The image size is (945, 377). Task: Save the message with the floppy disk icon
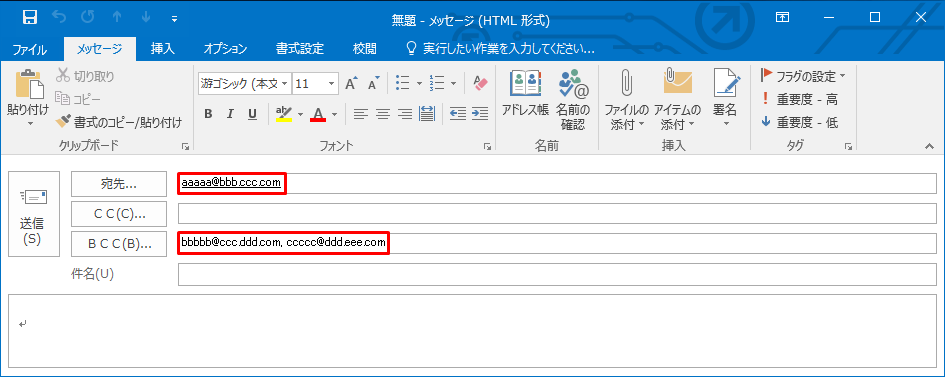[30, 17]
